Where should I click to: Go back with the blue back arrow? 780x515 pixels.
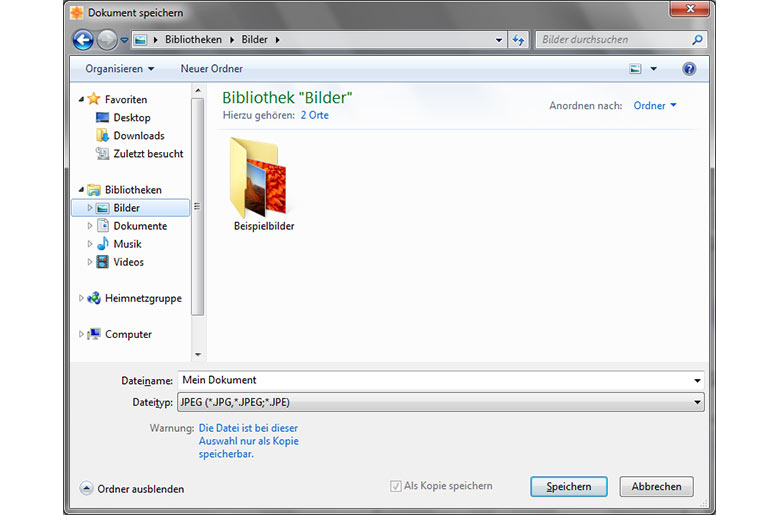83,40
